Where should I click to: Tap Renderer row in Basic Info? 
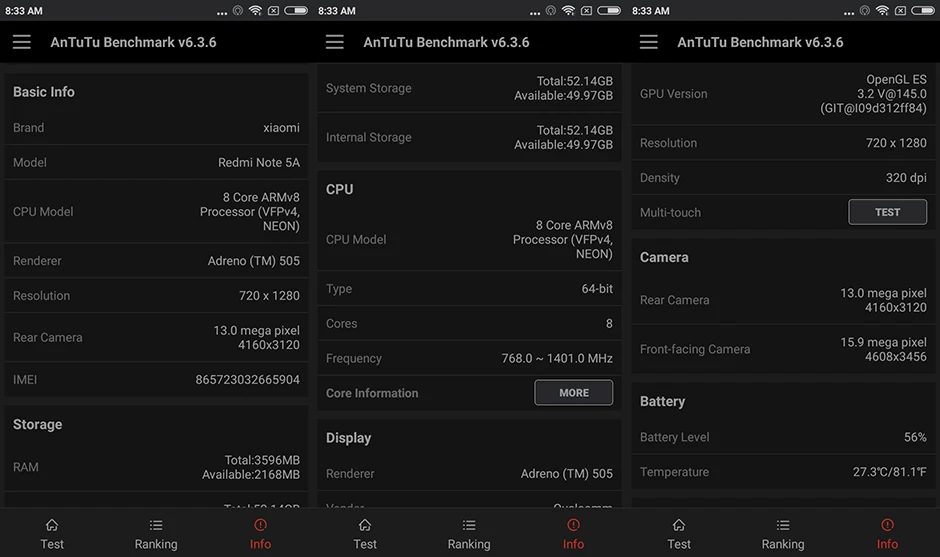156,261
